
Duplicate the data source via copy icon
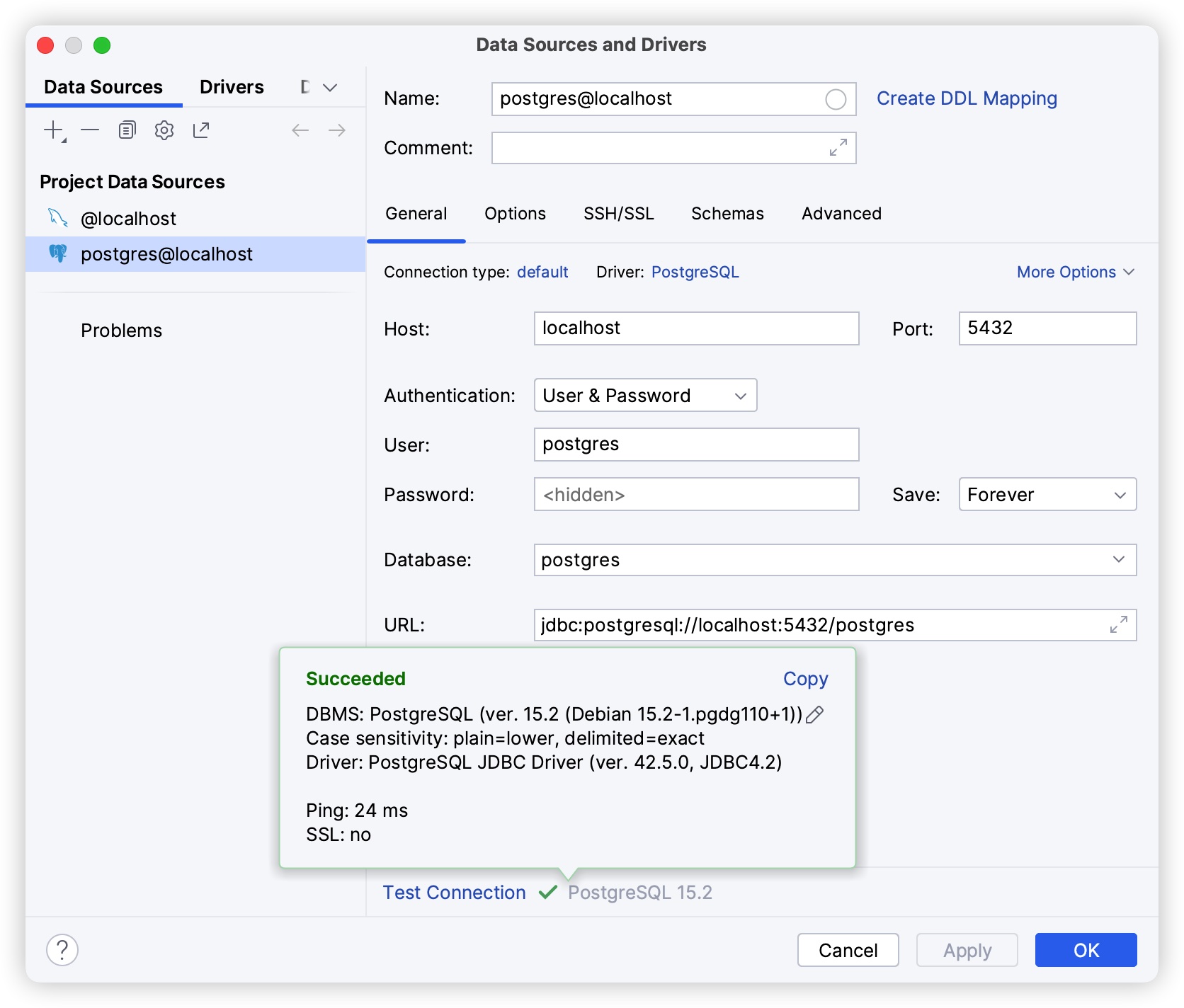127,130
